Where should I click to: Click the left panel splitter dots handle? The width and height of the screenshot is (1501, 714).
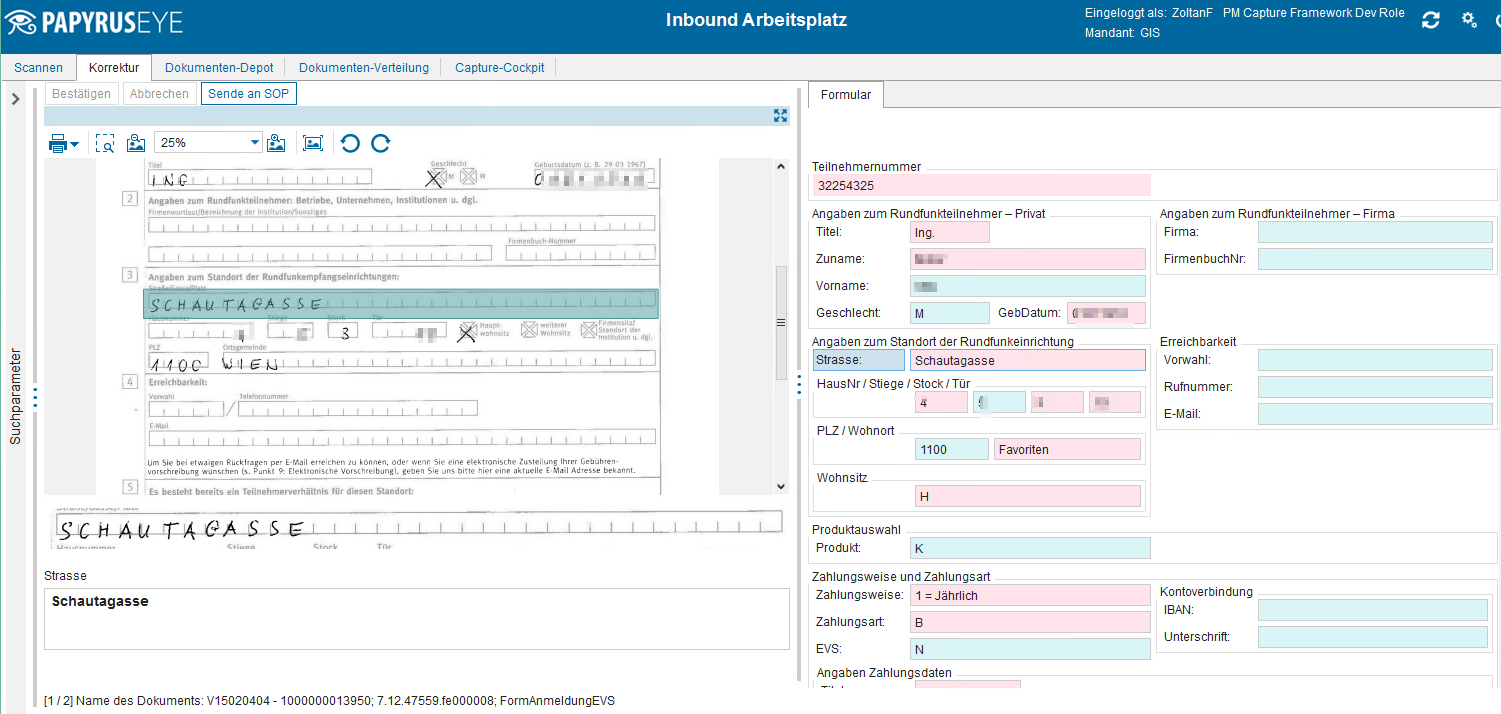[35, 397]
